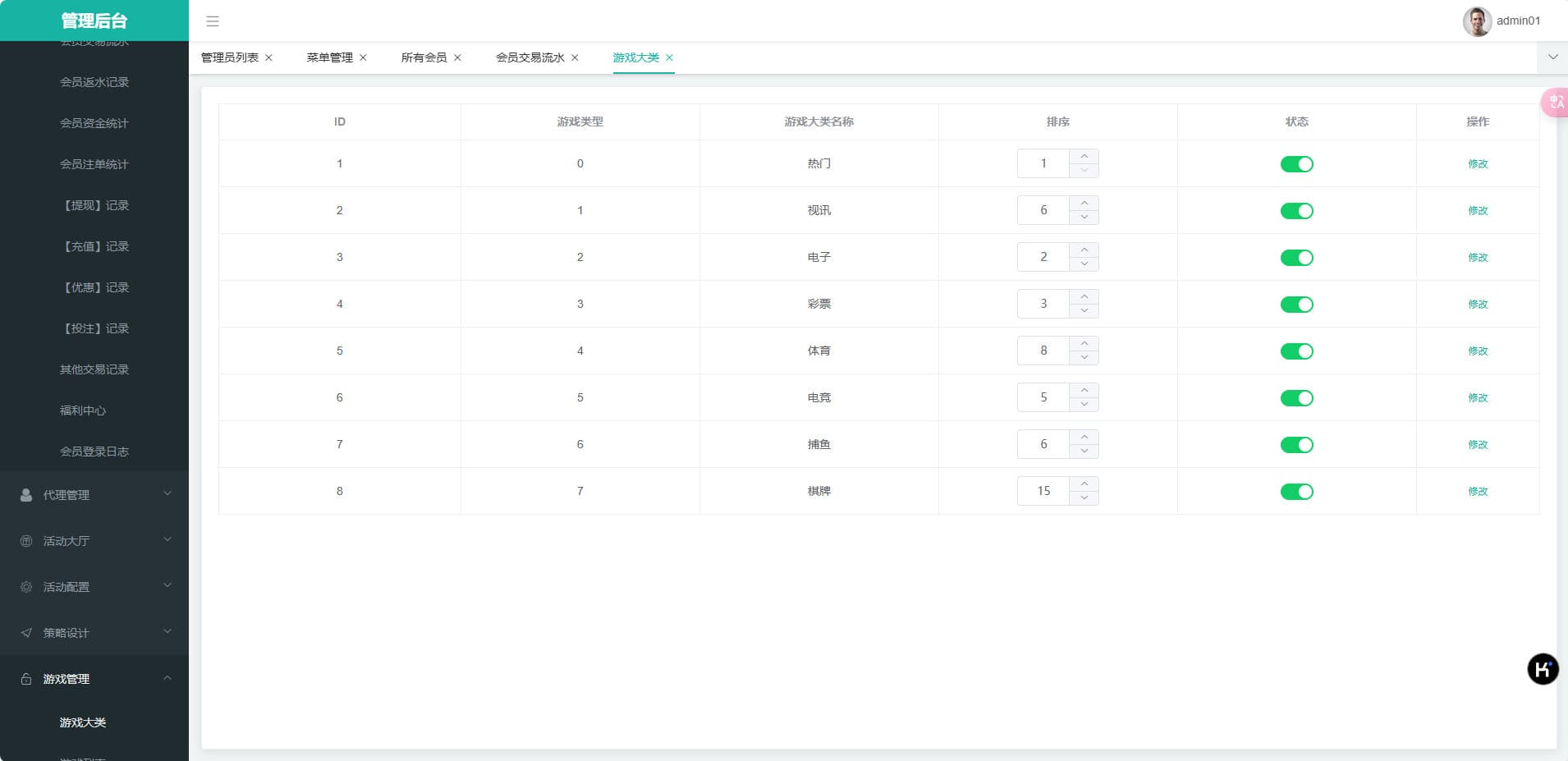Click the admin01 user avatar
The width and height of the screenshot is (1568, 761).
1476,21
